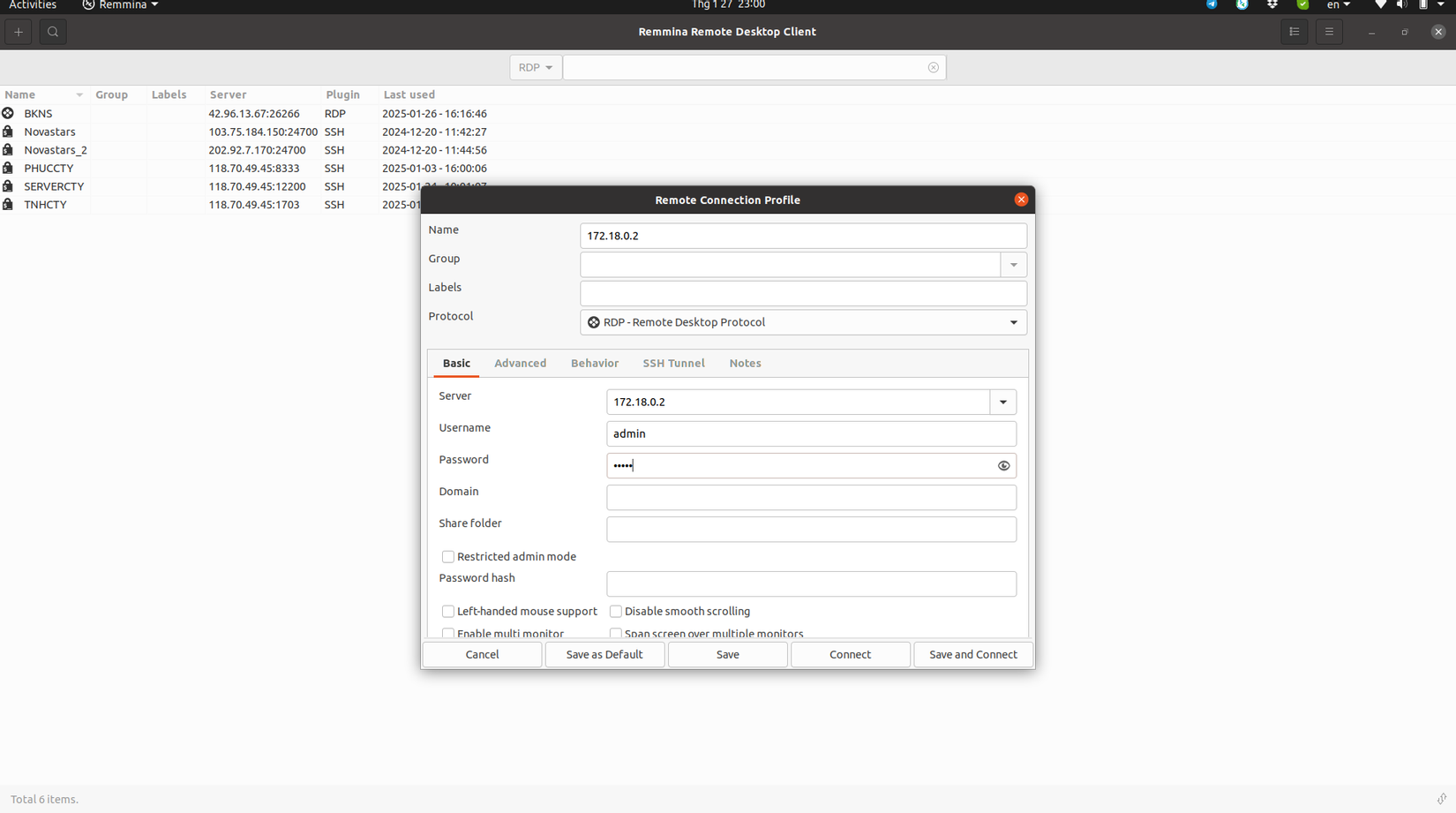
Task: Open the Remmina app menu in top bar
Action: (x=121, y=5)
